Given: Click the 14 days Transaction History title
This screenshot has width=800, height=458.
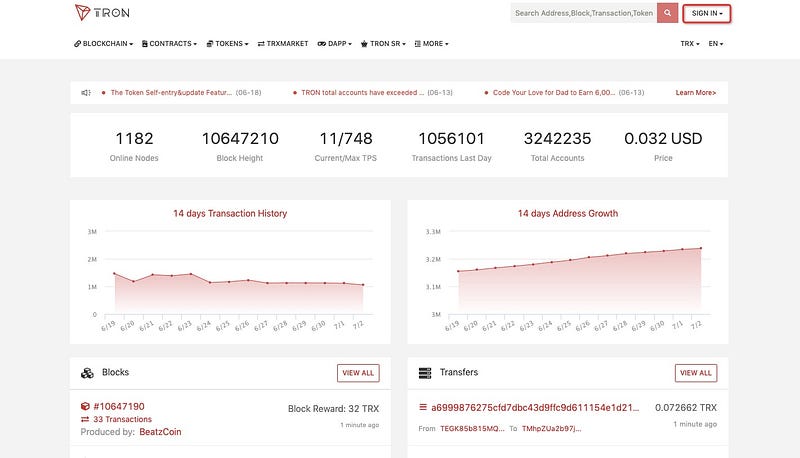Looking at the screenshot, I should click(230, 214).
